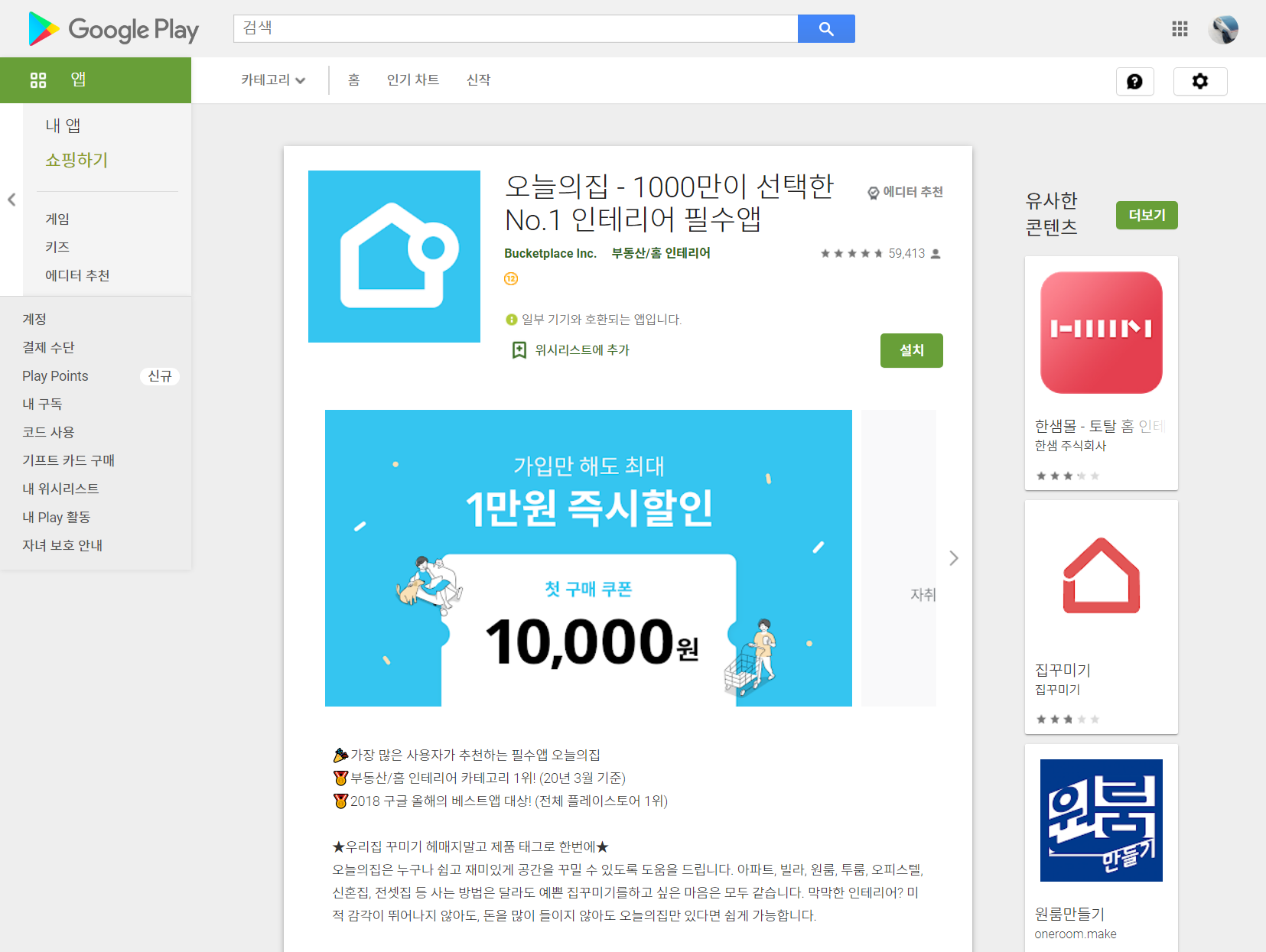The height and width of the screenshot is (952, 1266).
Task: Open the 원룸만들기 app icon
Action: click(1102, 820)
